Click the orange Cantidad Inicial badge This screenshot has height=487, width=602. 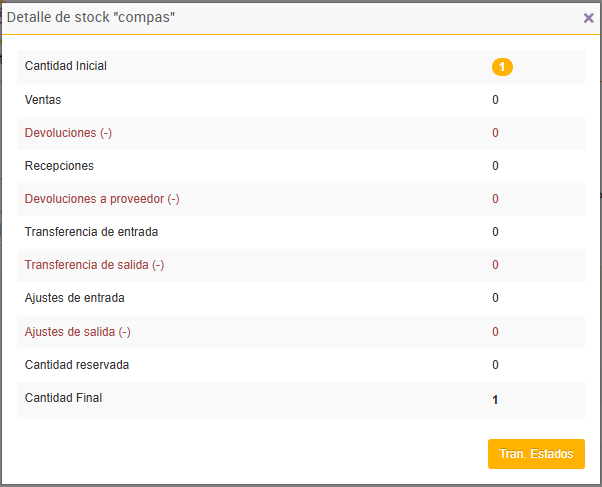pyautogui.click(x=502, y=67)
